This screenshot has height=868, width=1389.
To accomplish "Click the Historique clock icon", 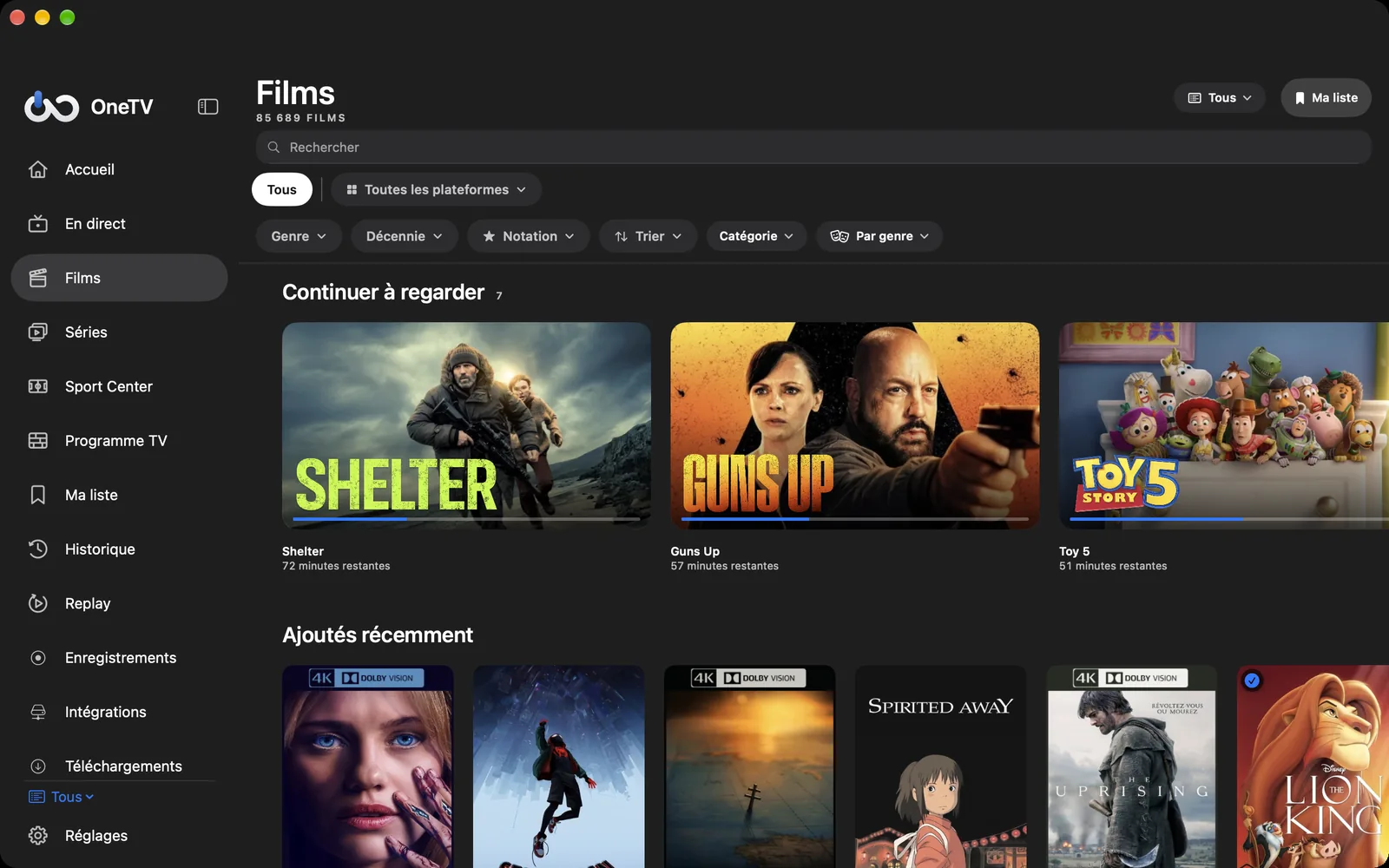I will [38, 549].
